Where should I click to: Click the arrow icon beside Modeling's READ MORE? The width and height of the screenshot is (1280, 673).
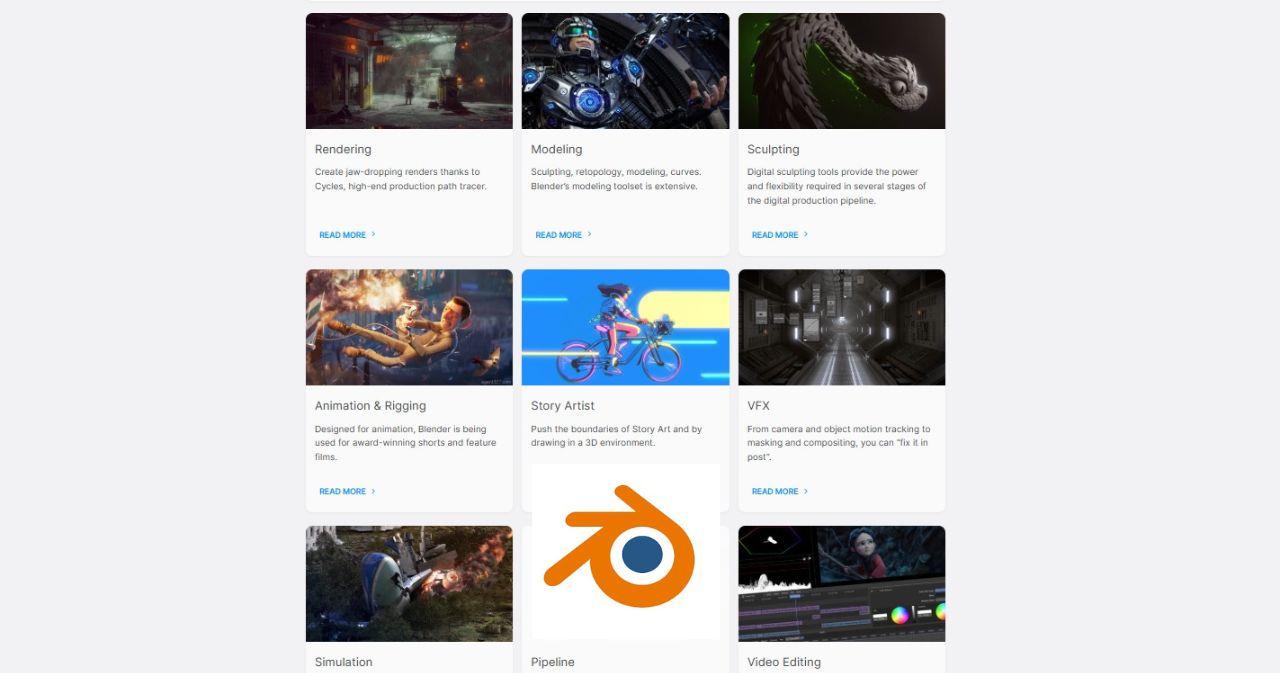point(589,235)
